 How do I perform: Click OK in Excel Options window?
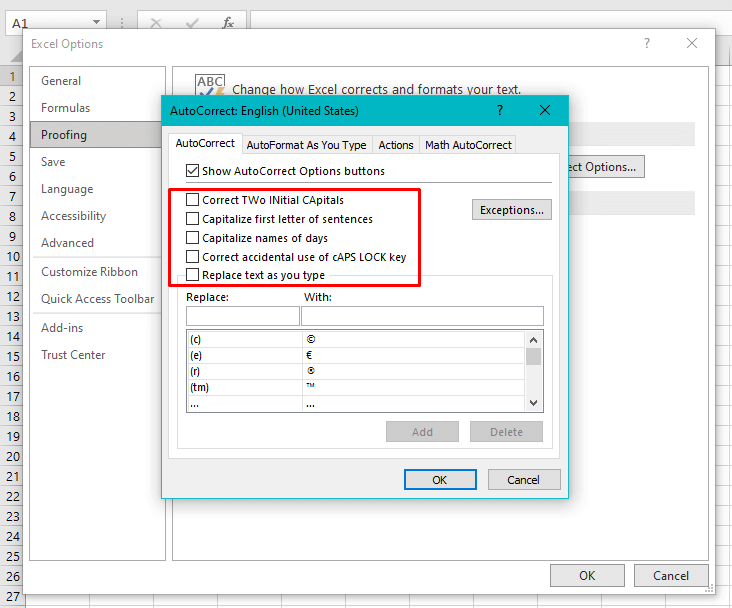(x=587, y=575)
